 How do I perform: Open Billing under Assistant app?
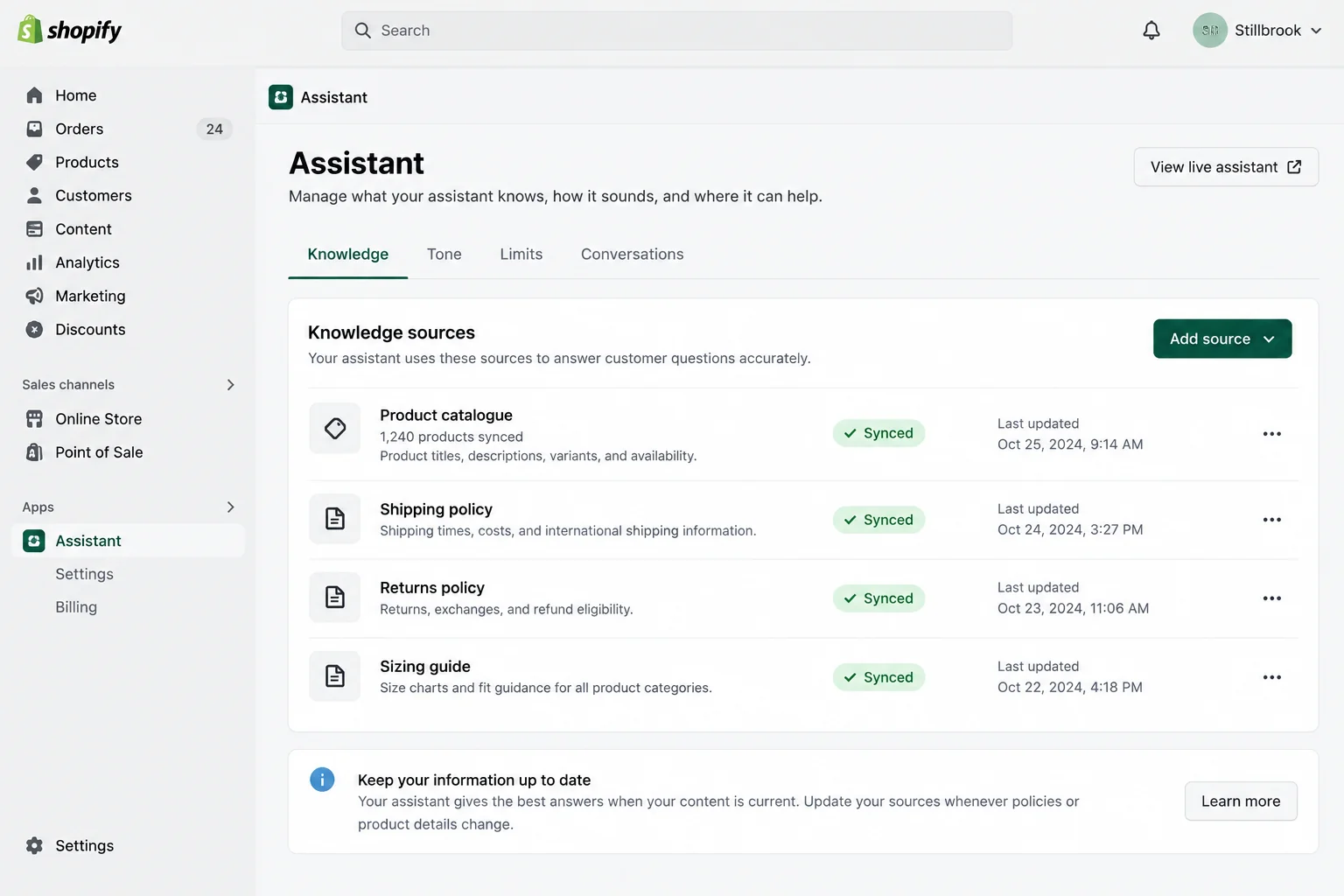[x=76, y=607]
